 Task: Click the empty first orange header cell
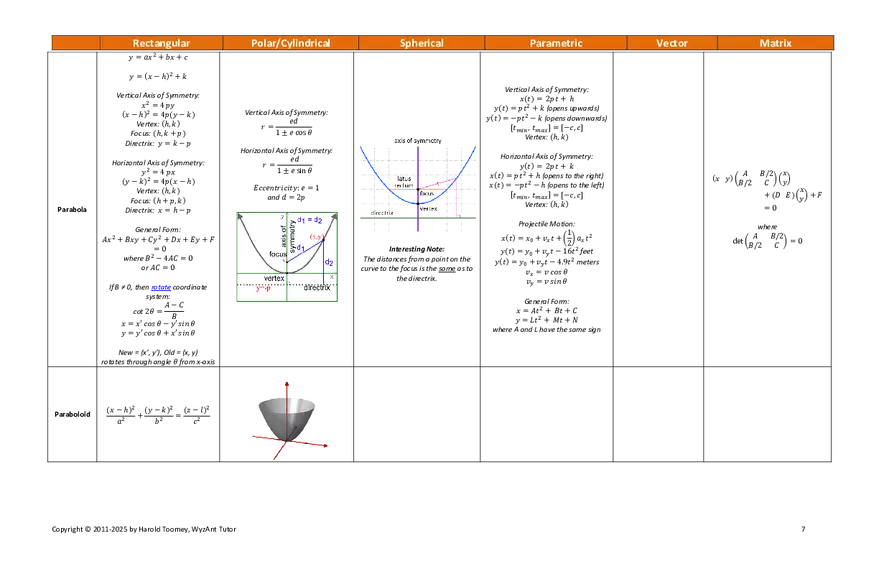pos(76,43)
